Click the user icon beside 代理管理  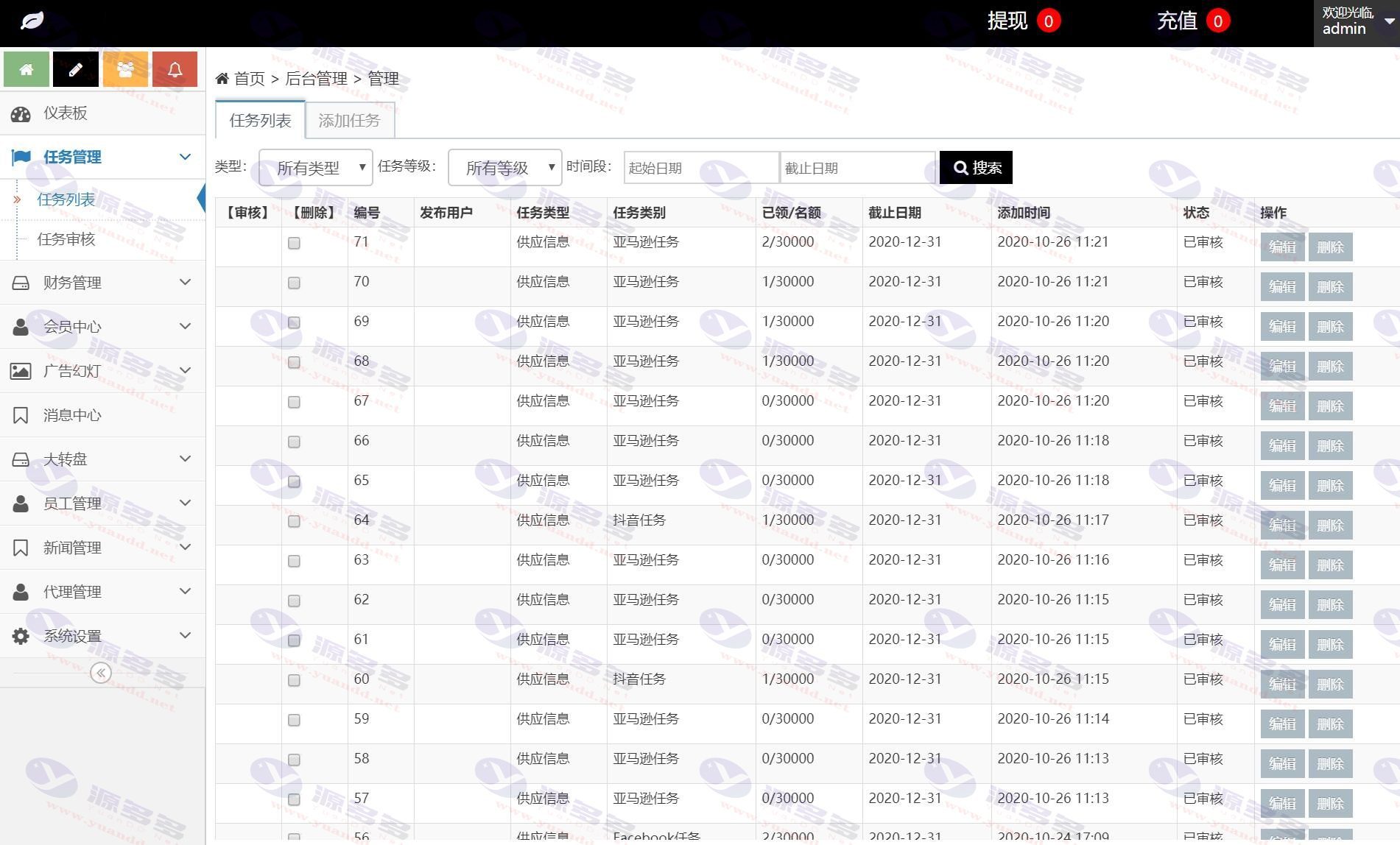click(21, 592)
